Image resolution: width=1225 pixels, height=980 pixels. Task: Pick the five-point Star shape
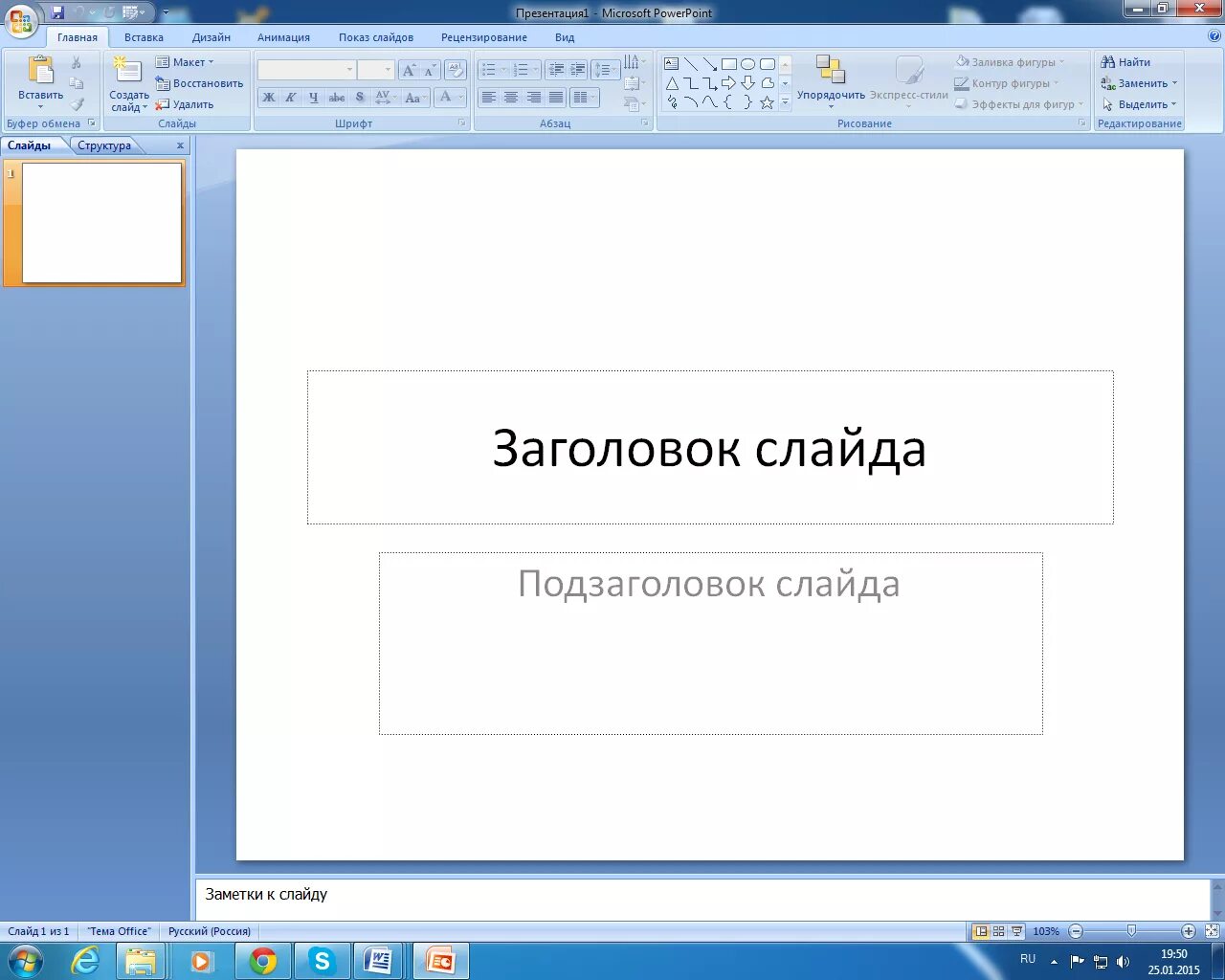tap(767, 102)
